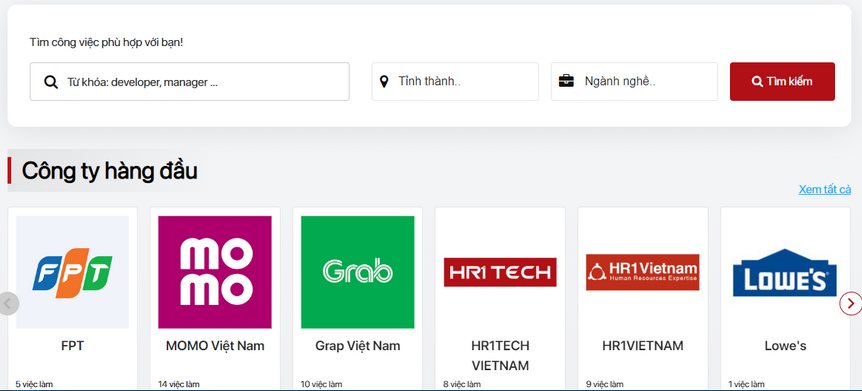This screenshot has height=391, width=862.
Task: Go to previous companies with left arrow
Action: coord(8,304)
